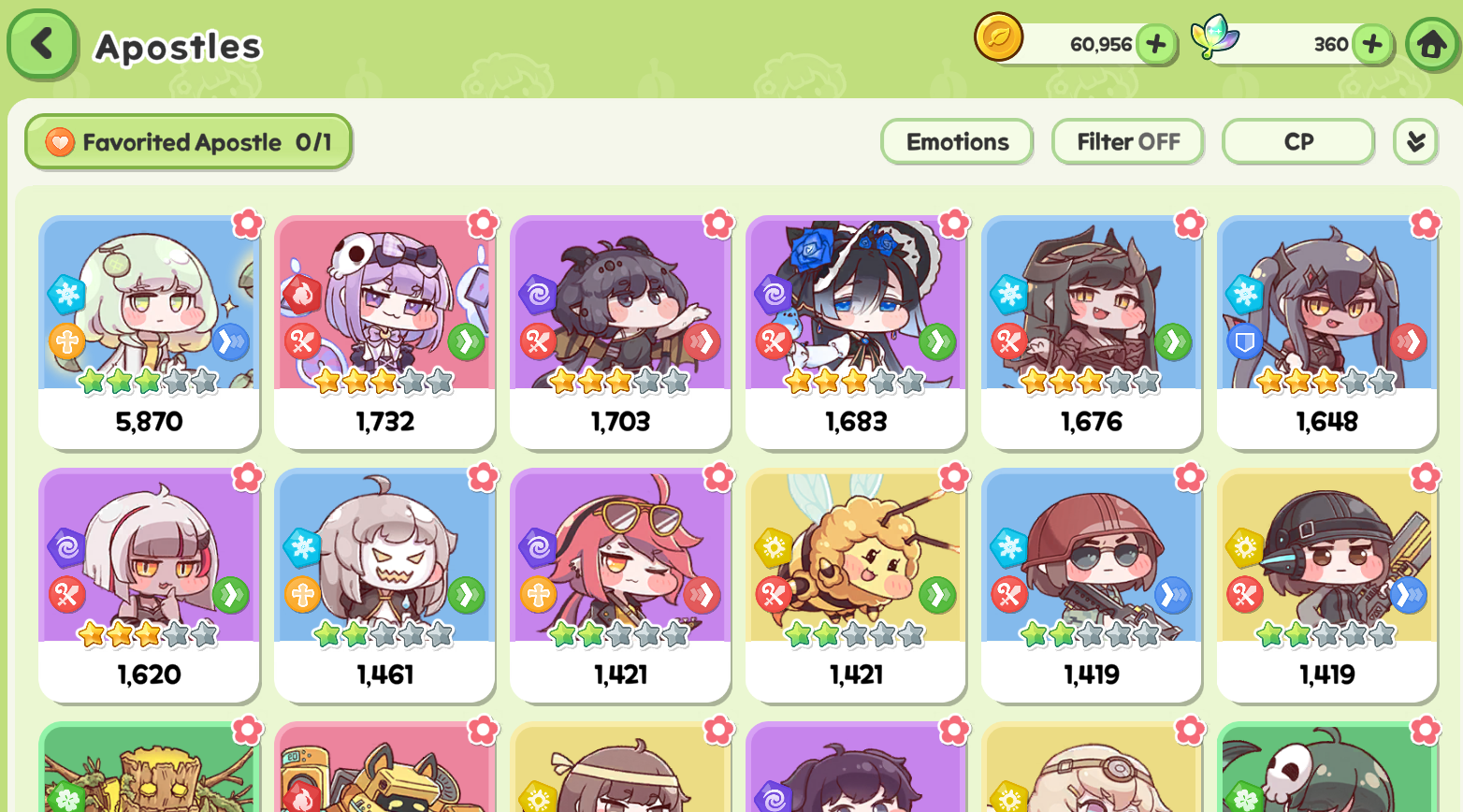Select the apostle card with 1,732 CP
Image resolution: width=1463 pixels, height=812 pixels.
pyautogui.click(x=384, y=332)
